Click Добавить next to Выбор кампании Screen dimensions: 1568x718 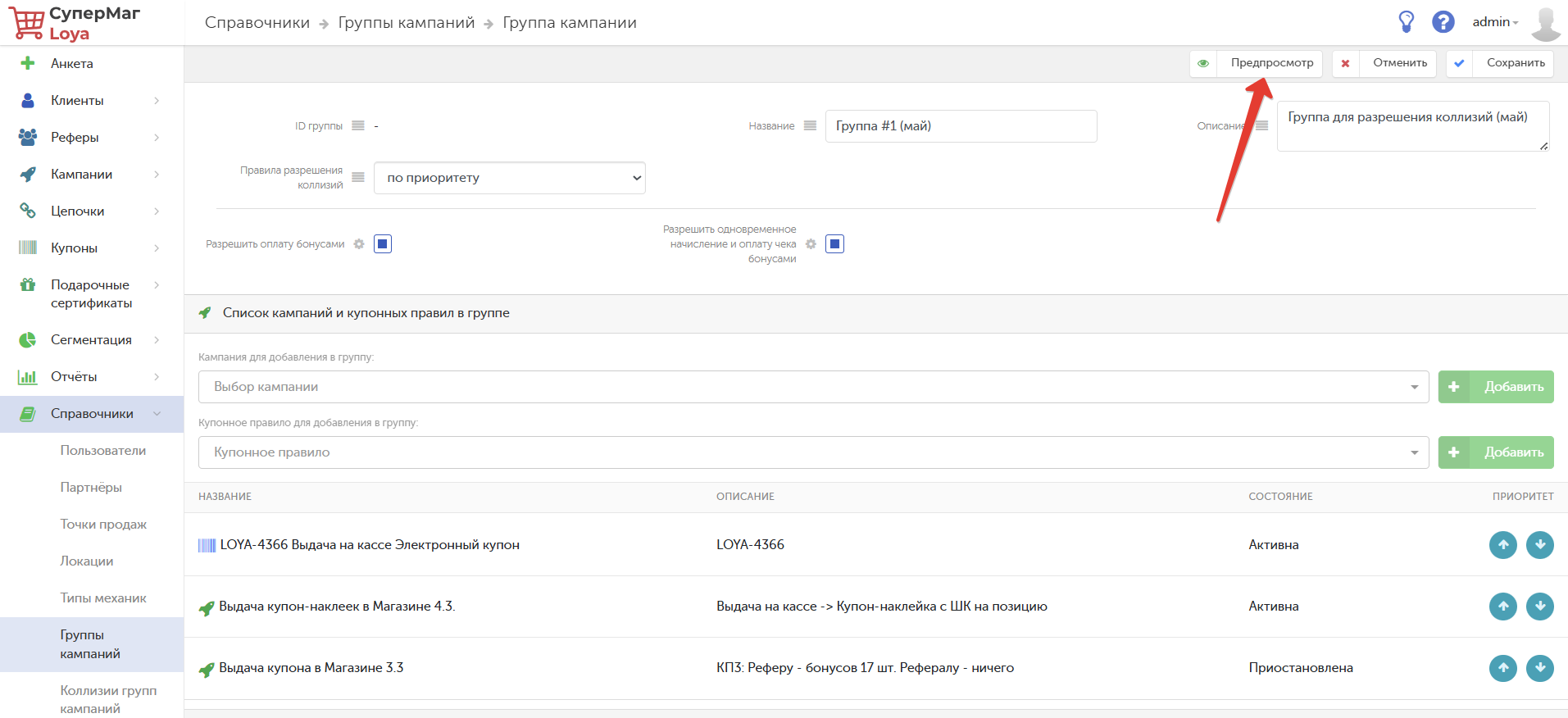[x=1496, y=387]
